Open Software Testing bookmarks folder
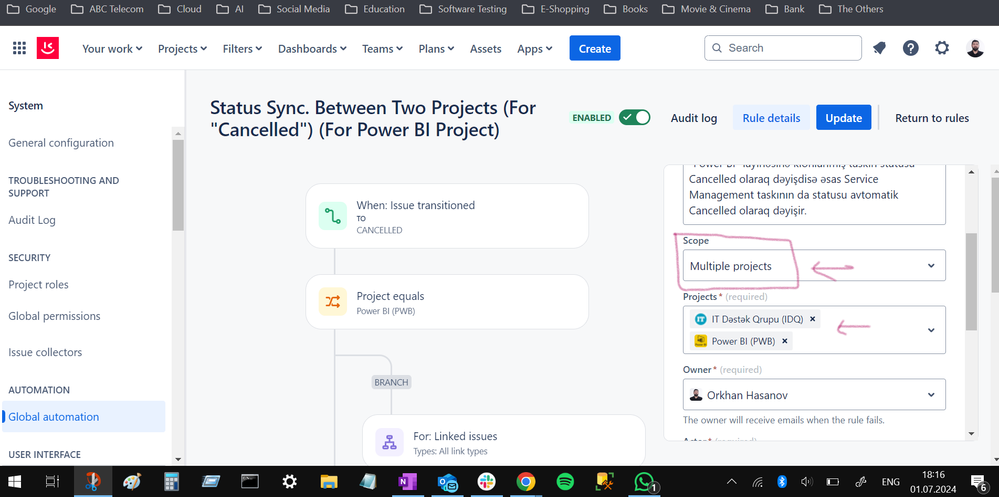The image size is (999, 497). coord(463,10)
